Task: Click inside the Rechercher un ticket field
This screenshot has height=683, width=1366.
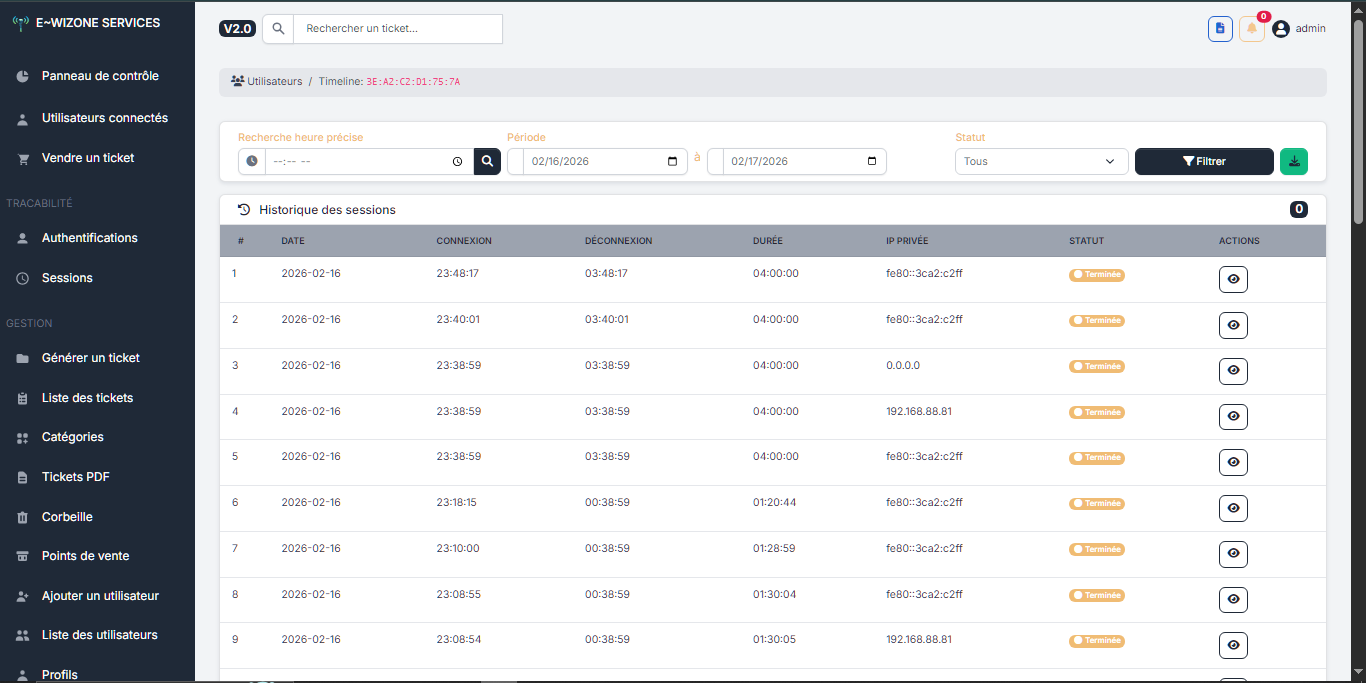Action: (397, 29)
